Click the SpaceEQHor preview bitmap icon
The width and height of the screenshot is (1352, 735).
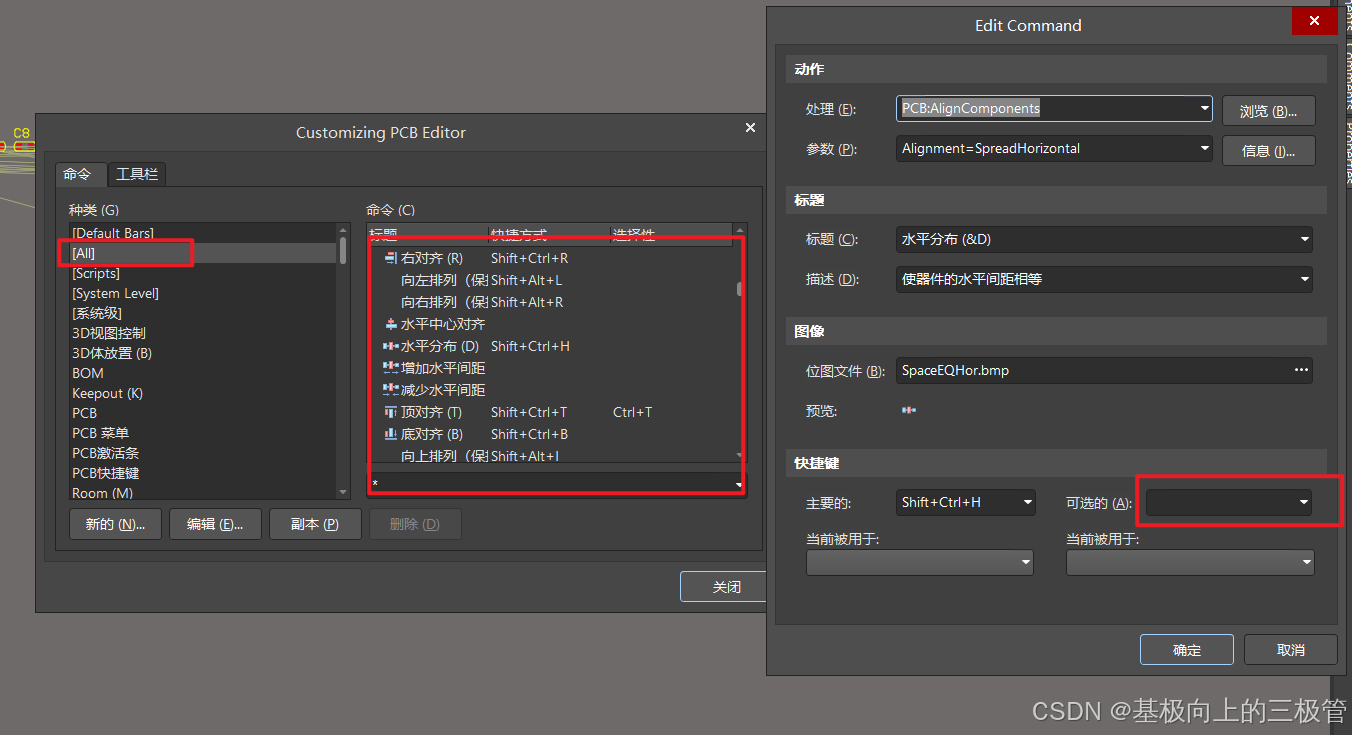coord(909,410)
